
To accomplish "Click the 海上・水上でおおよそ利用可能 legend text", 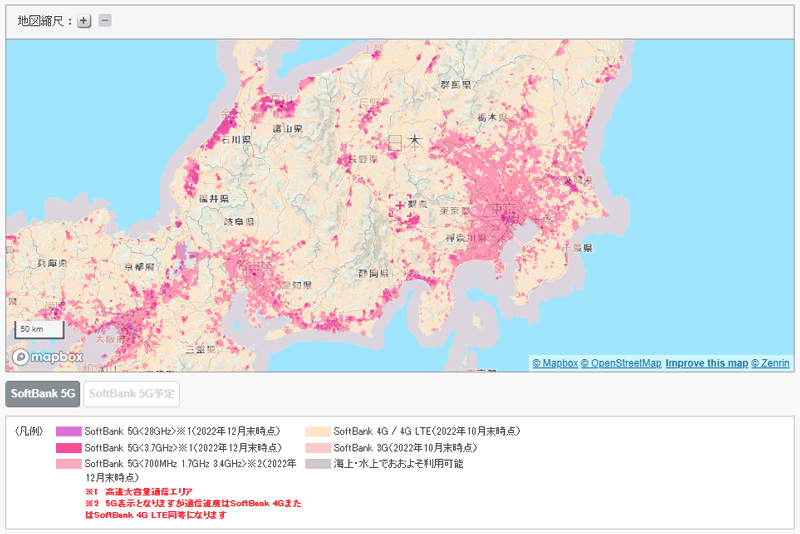I will [398, 464].
